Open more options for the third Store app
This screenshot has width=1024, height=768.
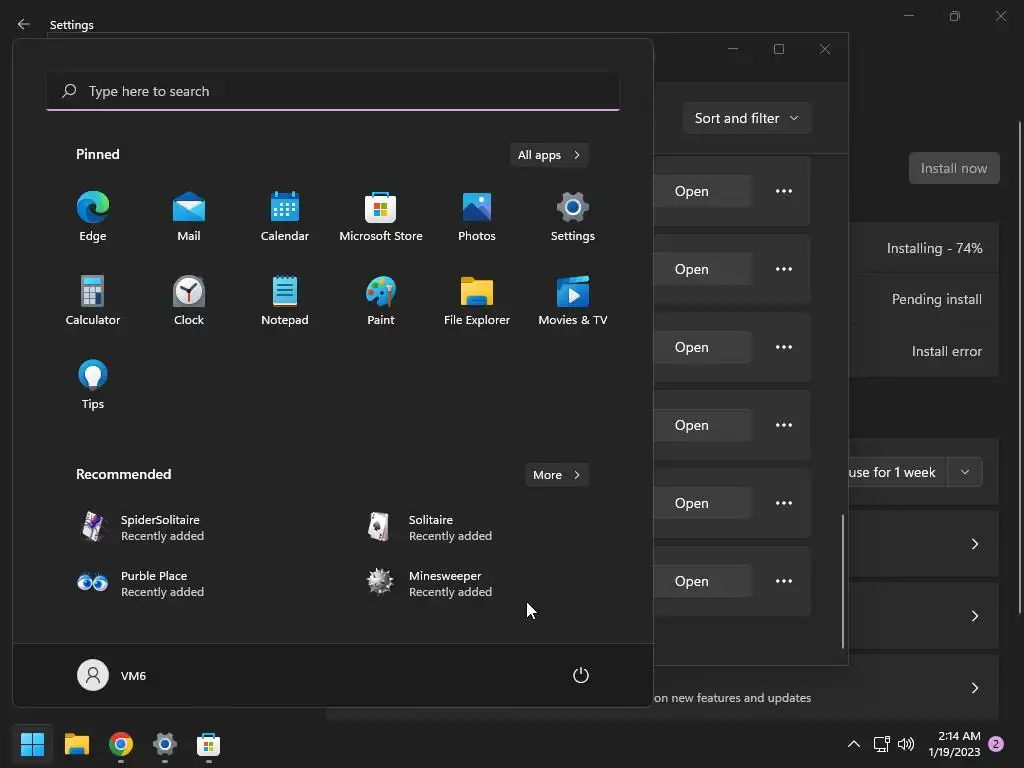784,347
